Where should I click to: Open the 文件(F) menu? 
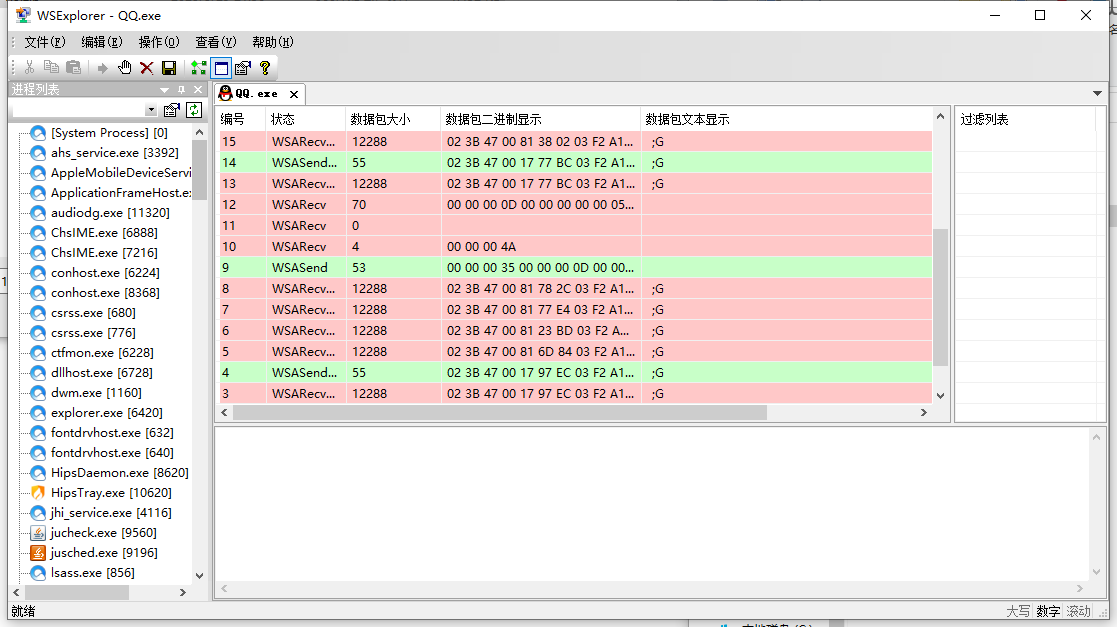(45, 42)
